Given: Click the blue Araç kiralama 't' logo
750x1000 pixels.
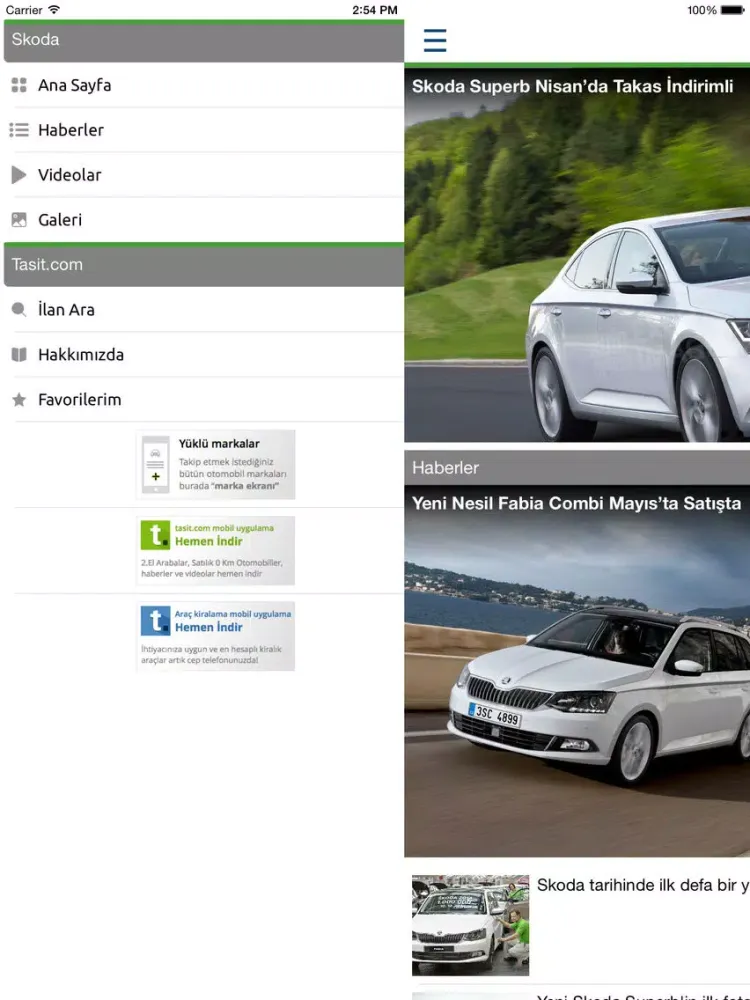Looking at the screenshot, I should 156,621.
